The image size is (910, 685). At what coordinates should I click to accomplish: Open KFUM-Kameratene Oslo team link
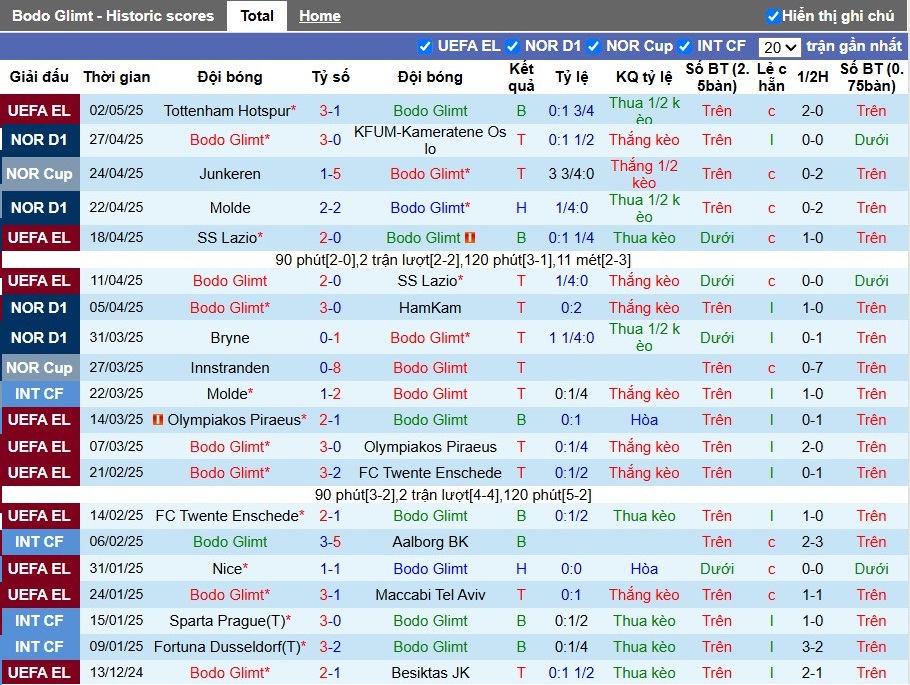coord(430,140)
